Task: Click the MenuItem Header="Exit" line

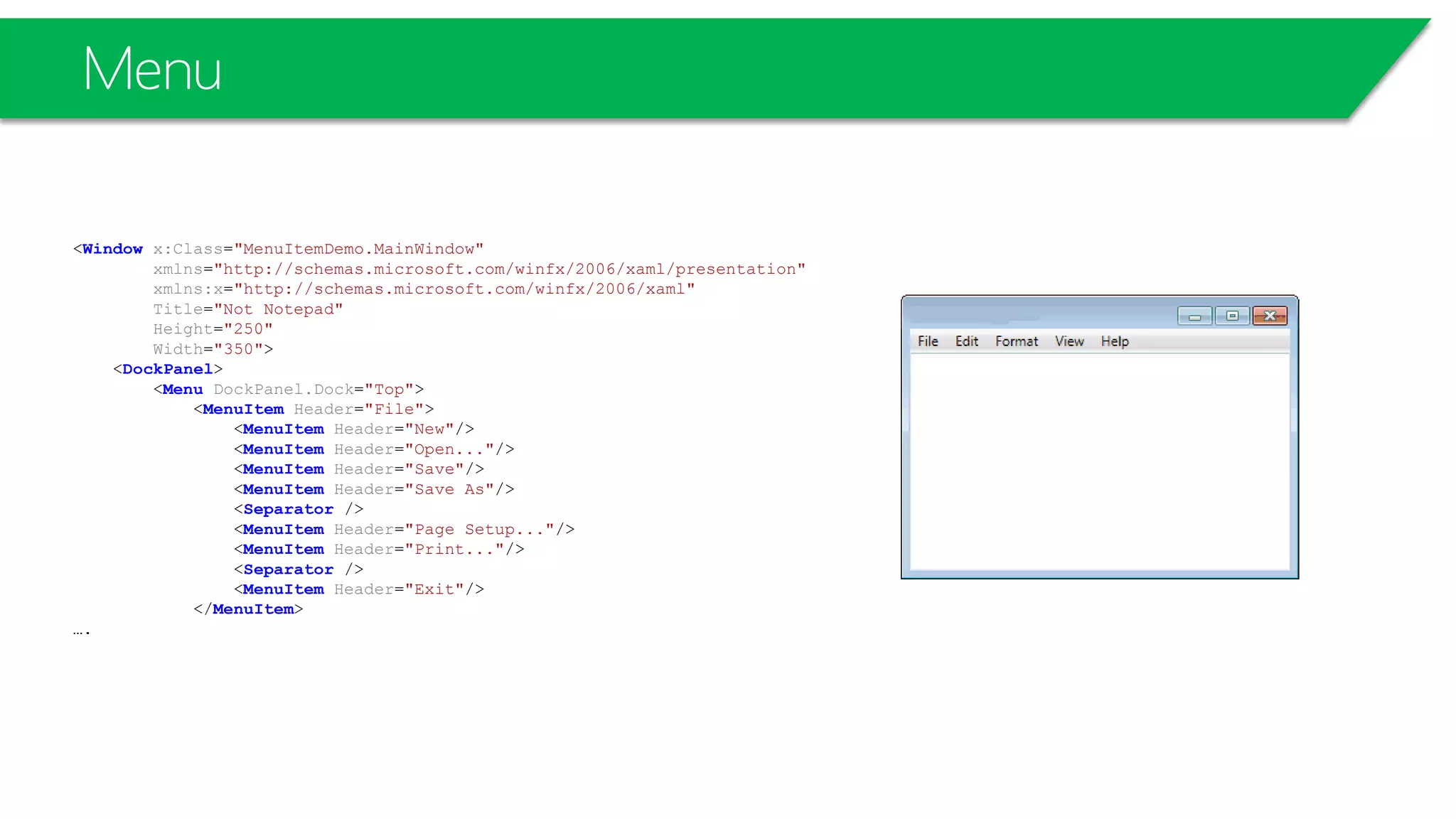Action: (x=359, y=589)
